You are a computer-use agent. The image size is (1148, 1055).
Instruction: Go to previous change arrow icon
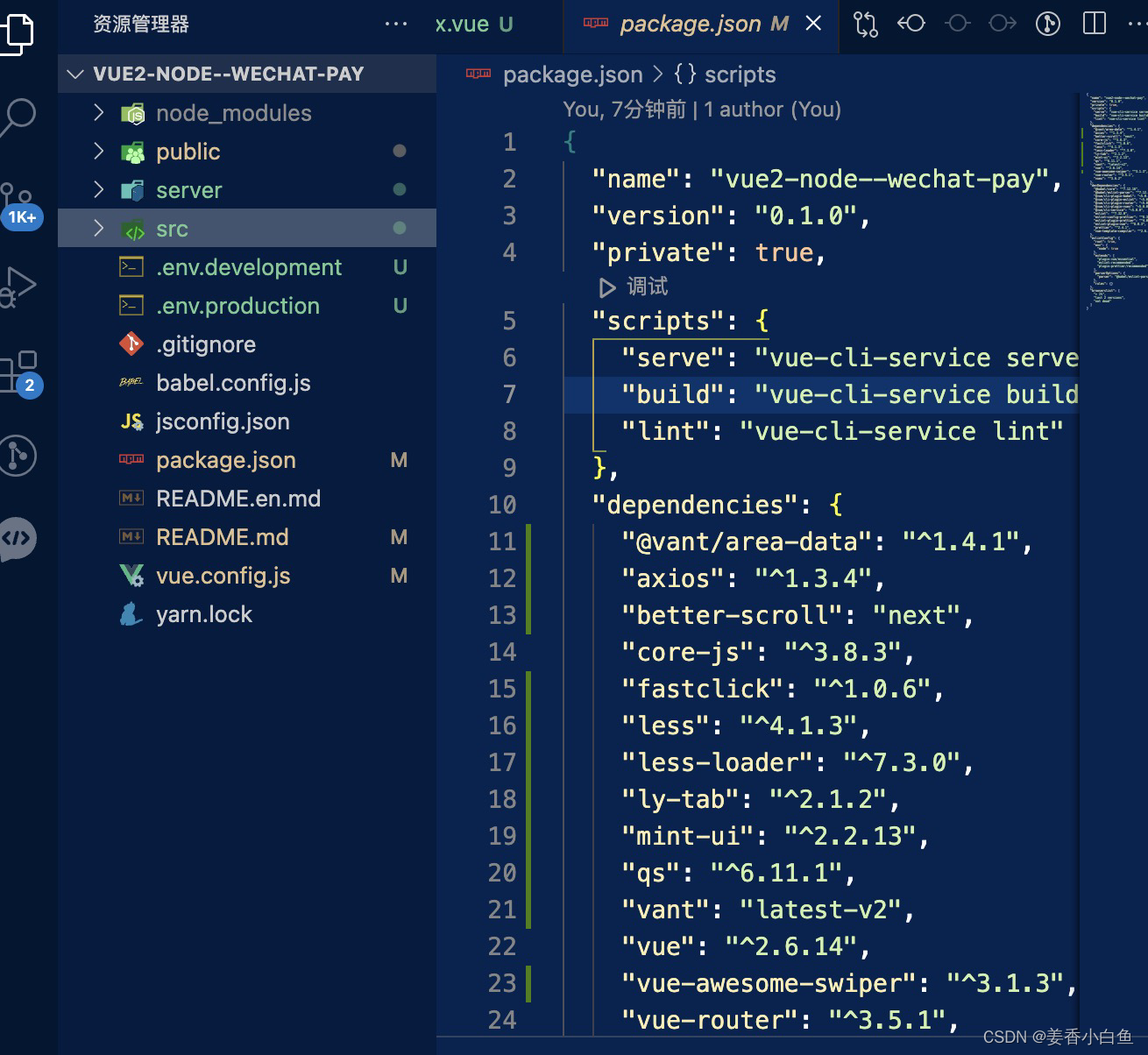coord(911,24)
